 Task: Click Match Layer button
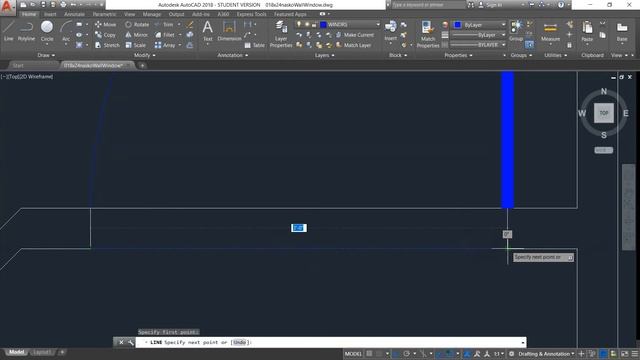pos(353,45)
